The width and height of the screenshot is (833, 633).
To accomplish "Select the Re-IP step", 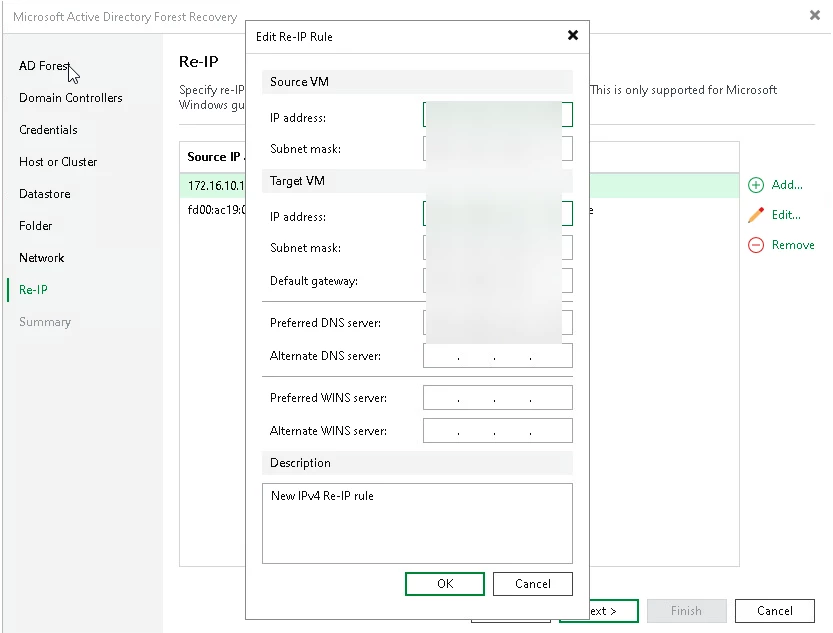I will [x=33, y=289].
